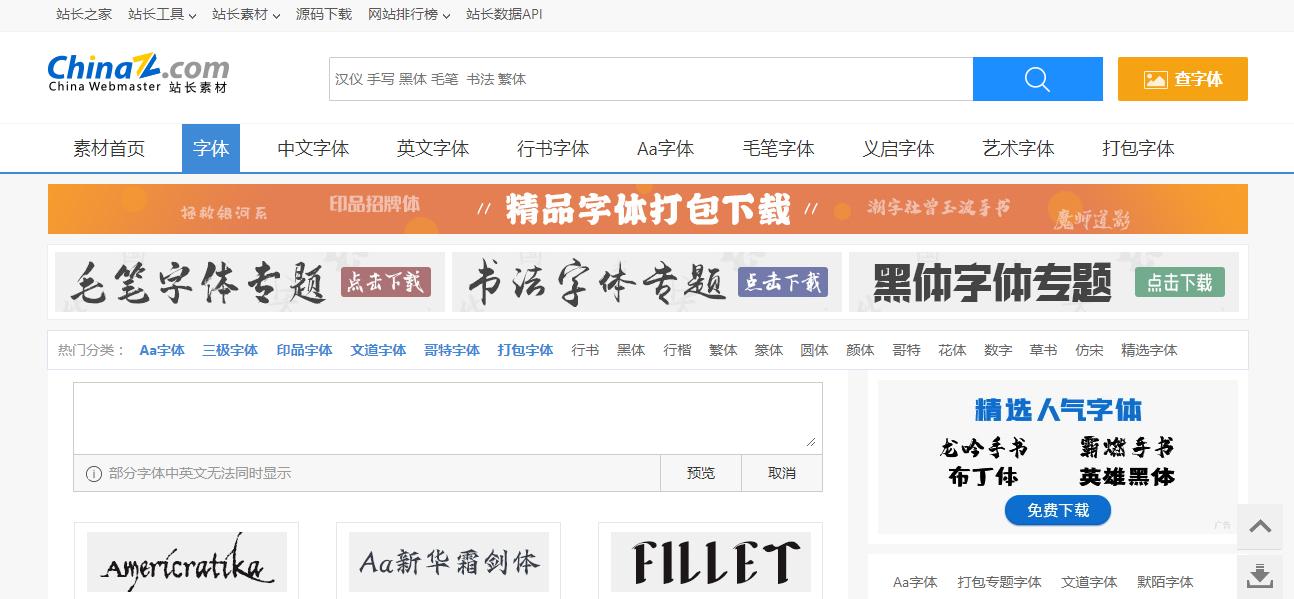Click the info icon beside the font notice
1294x599 pixels.
tap(91, 473)
